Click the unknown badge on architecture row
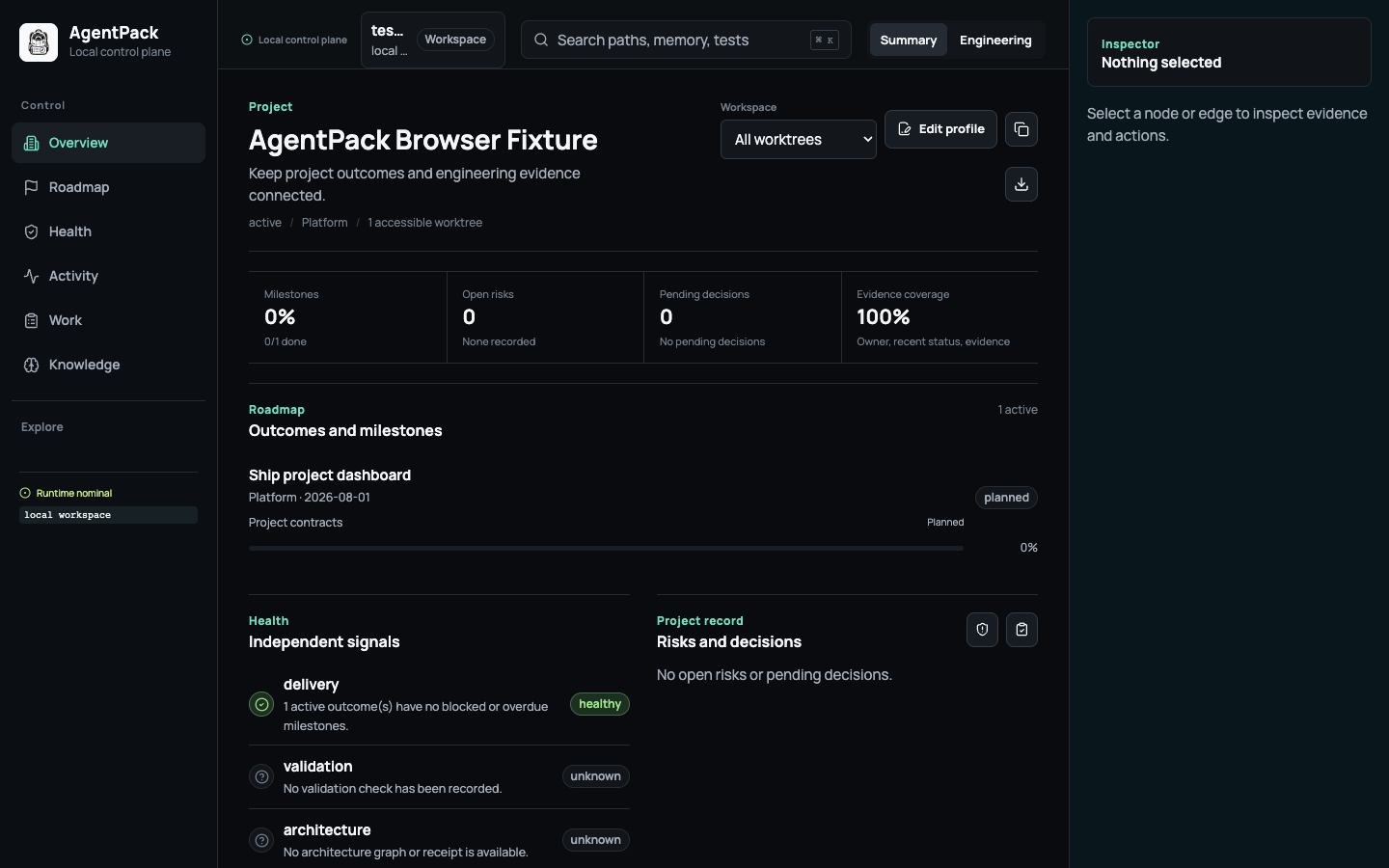 pos(596,840)
